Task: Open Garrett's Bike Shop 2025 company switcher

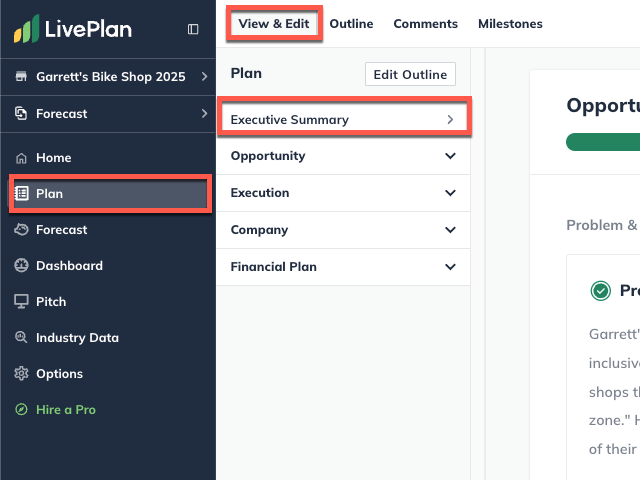Action: [108, 77]
